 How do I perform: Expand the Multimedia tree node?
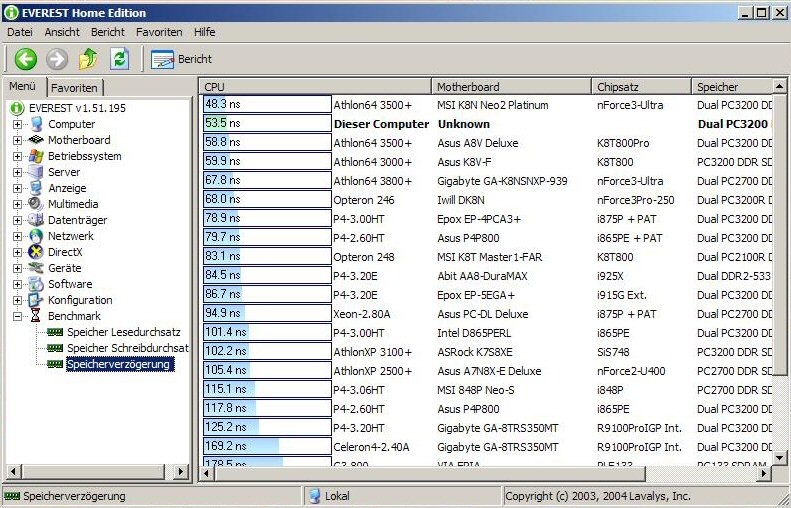tap(18, 204)
